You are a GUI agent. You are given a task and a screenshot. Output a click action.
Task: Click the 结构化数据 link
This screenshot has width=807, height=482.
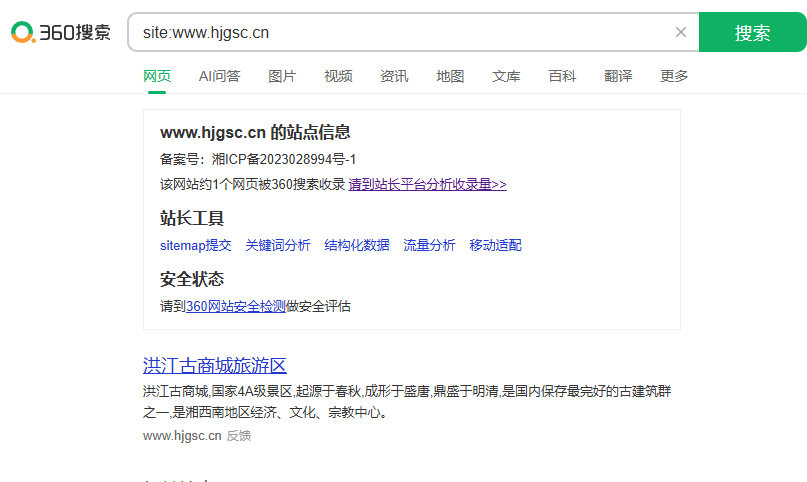click(x=356, y=245)
